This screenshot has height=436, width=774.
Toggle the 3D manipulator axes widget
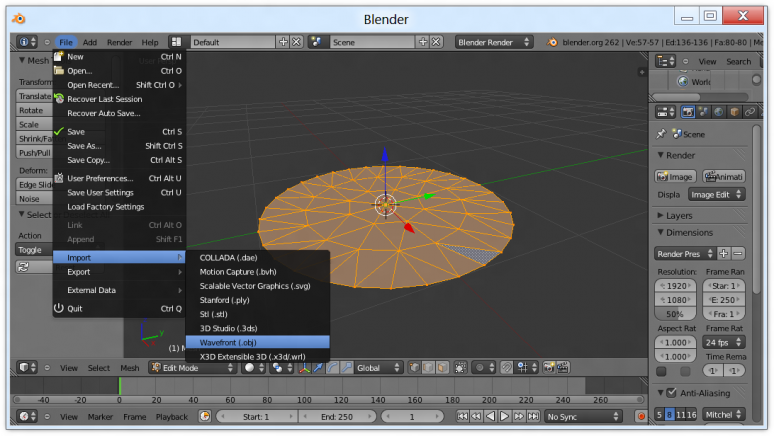point(305,367)
